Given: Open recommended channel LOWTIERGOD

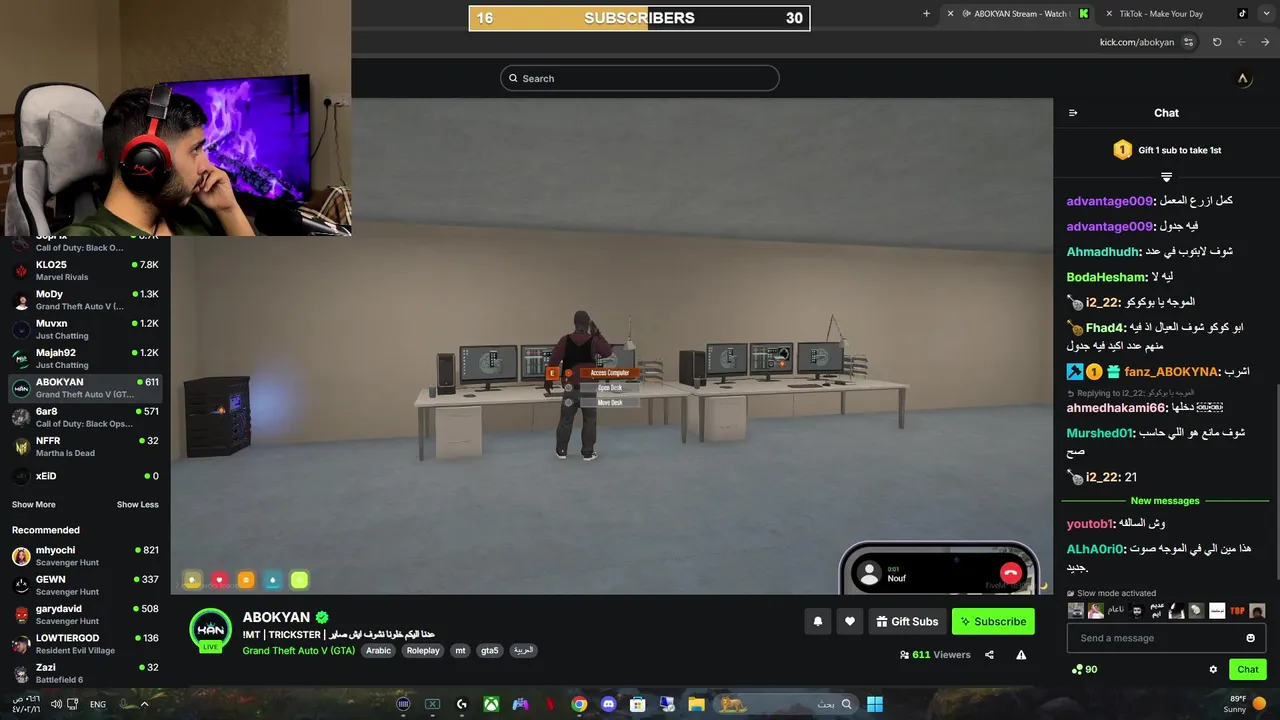Looking at the screenshot, I should 85,643.
